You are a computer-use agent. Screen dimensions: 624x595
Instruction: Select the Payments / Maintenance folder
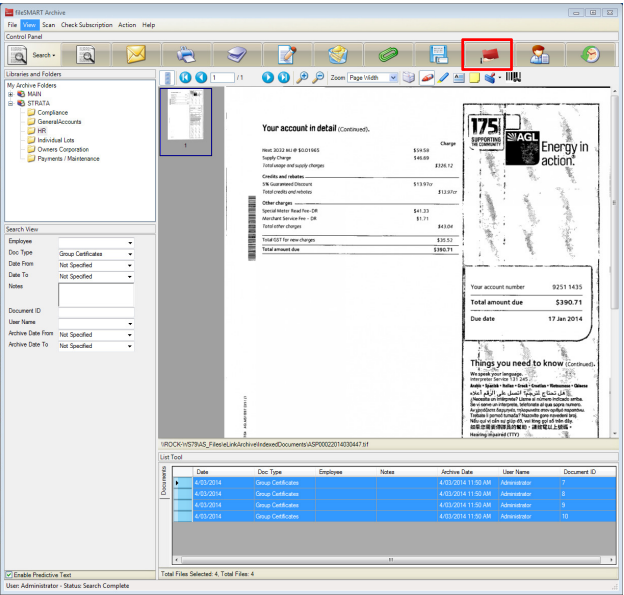click(x=68, y=159)
